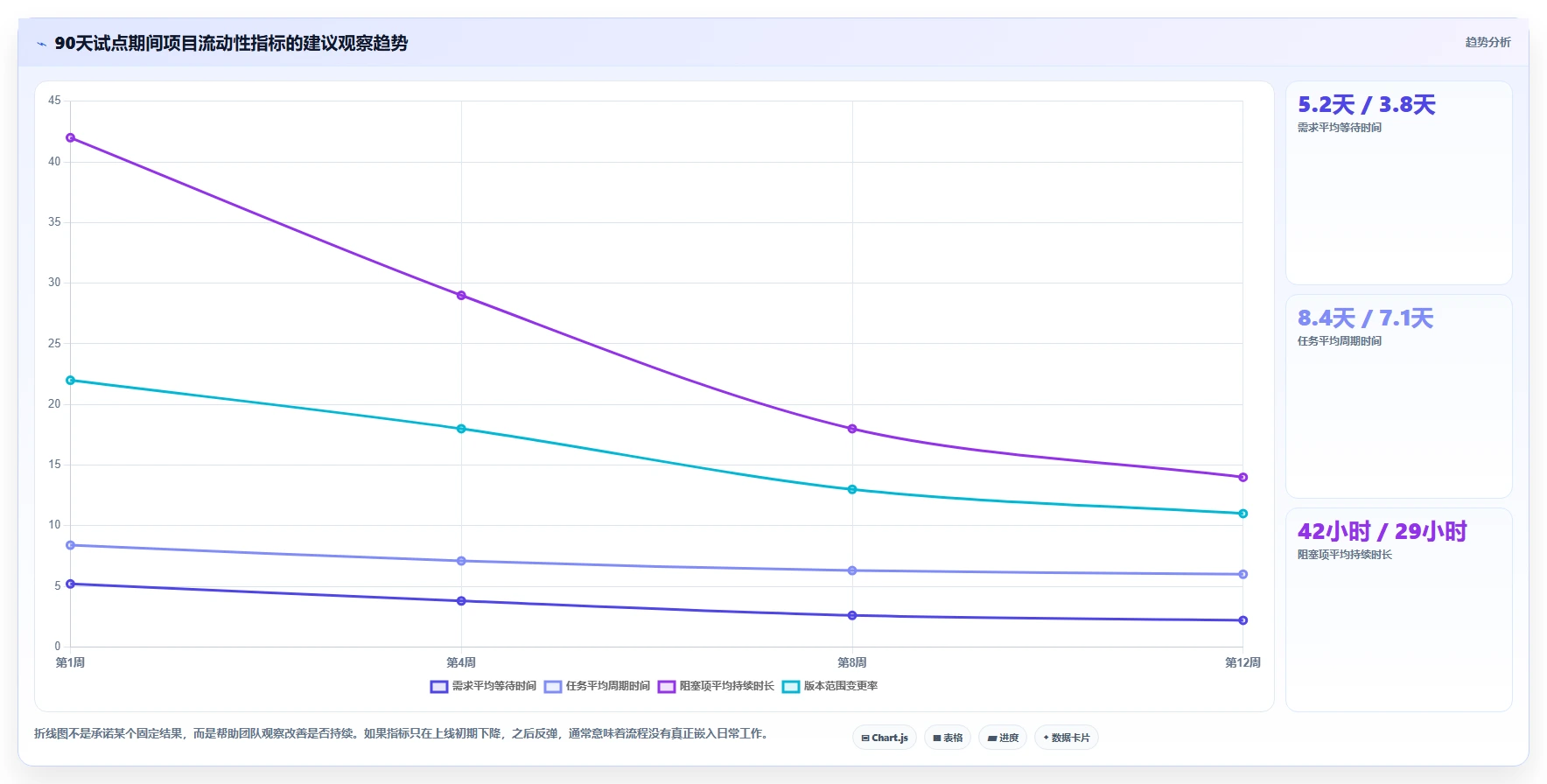Viewport: 1547px width, 784px height.
Task: Toggle 版本范围变更率 legend series
Action: tap(829, 686)
